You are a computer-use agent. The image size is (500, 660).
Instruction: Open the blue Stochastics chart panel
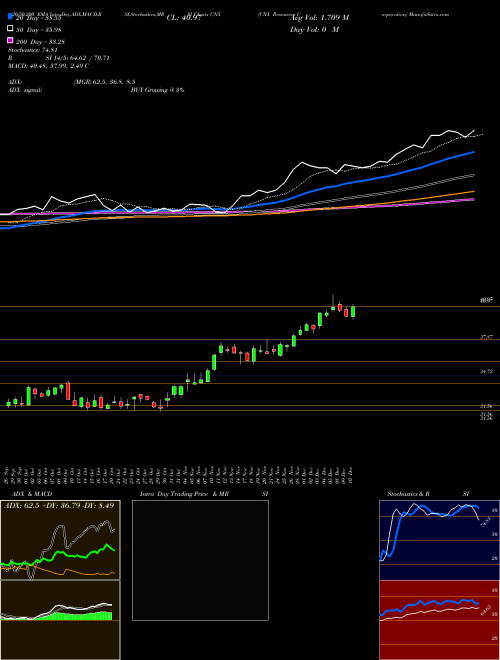coord(439,540)
